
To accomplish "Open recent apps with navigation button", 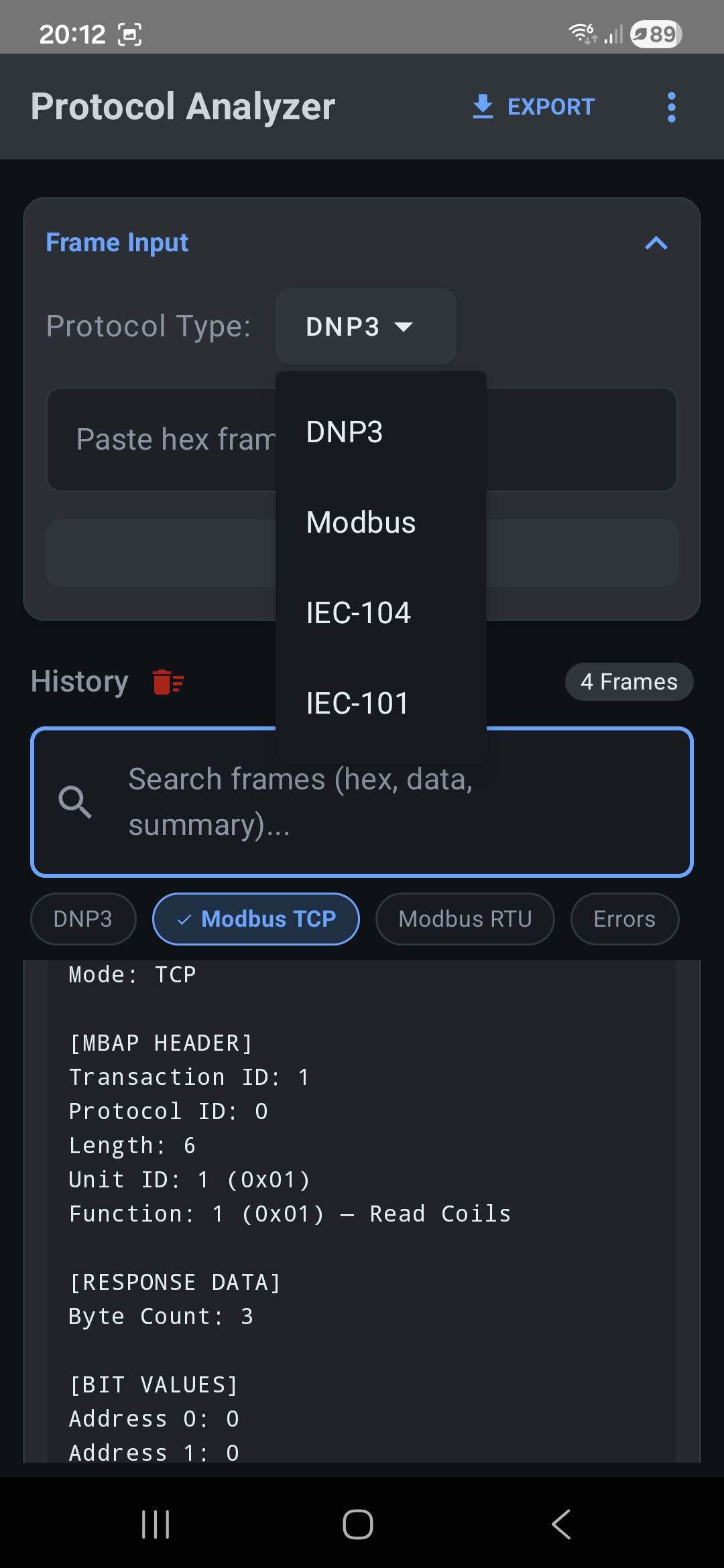I will 155,1525.
